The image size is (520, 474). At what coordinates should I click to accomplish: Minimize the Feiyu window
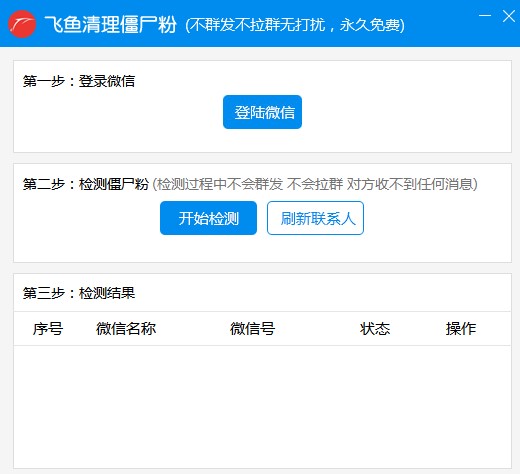pos(485,16)
